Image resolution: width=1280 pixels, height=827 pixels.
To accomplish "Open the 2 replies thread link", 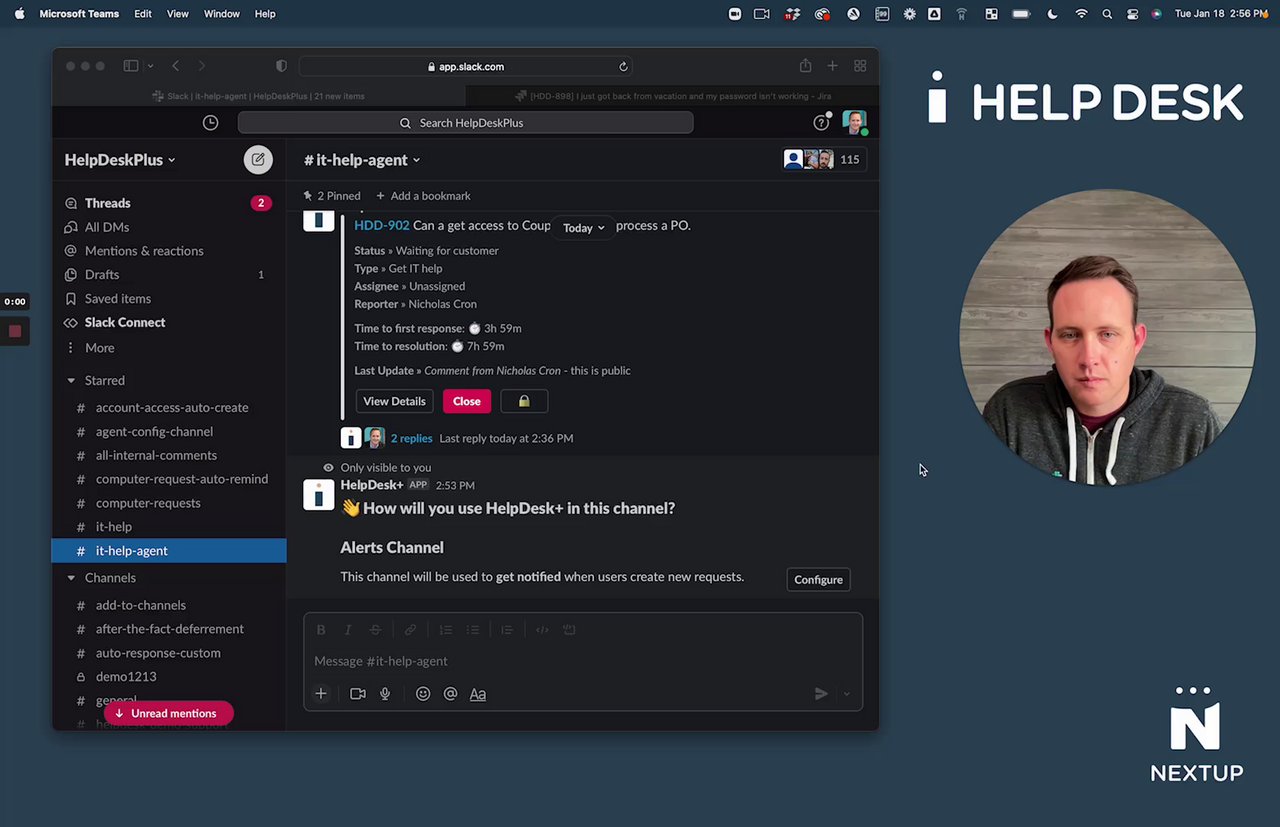I will click(411, 438).
